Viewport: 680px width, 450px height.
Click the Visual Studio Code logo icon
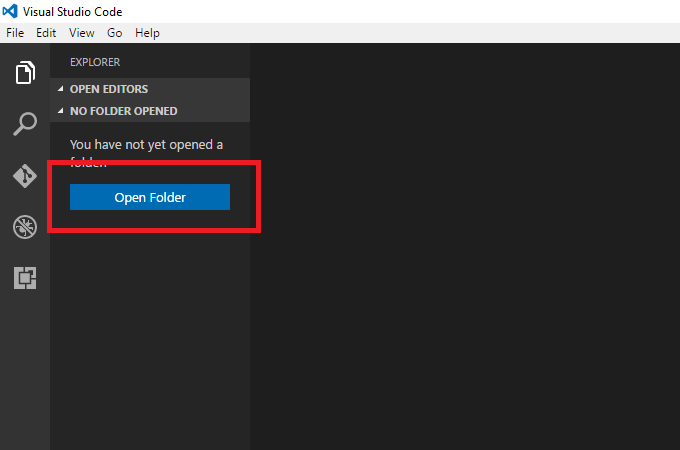(10, 11)
